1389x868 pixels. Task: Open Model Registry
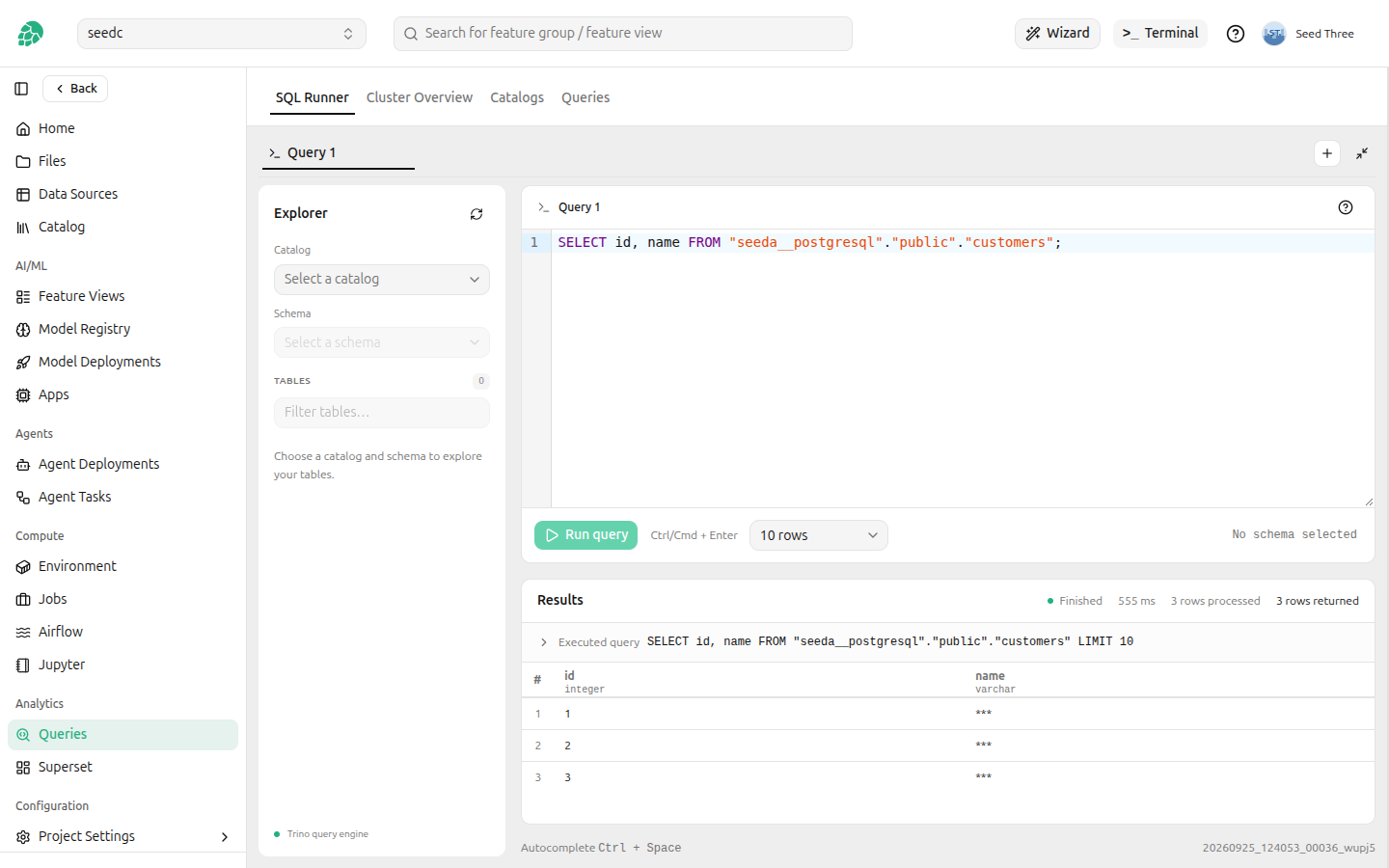(123, 329)
